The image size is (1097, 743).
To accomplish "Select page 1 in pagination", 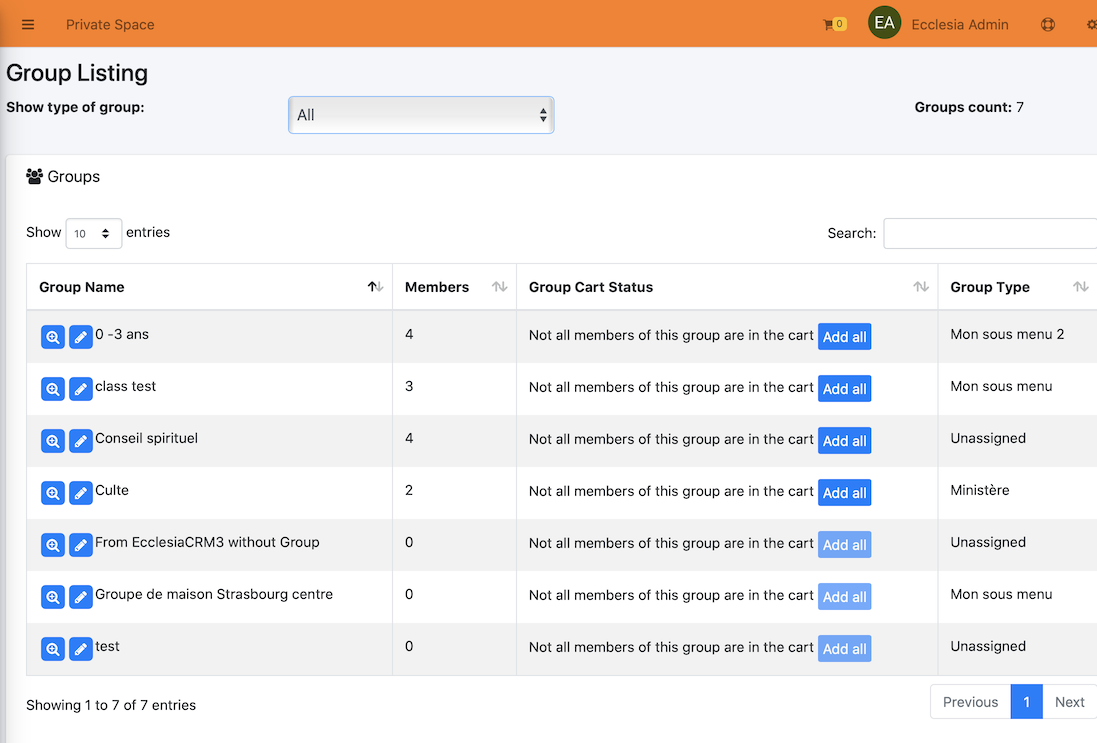I will 1026,702.
